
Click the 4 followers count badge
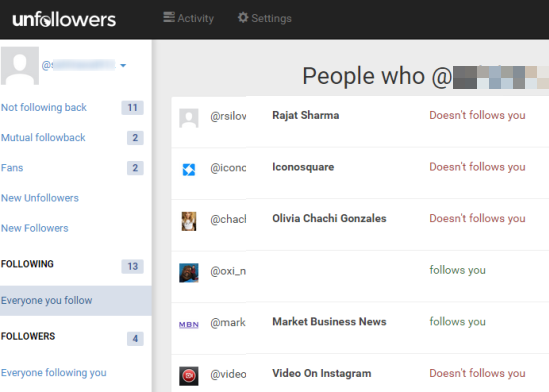pyautogui.click(x=135, y=338)
